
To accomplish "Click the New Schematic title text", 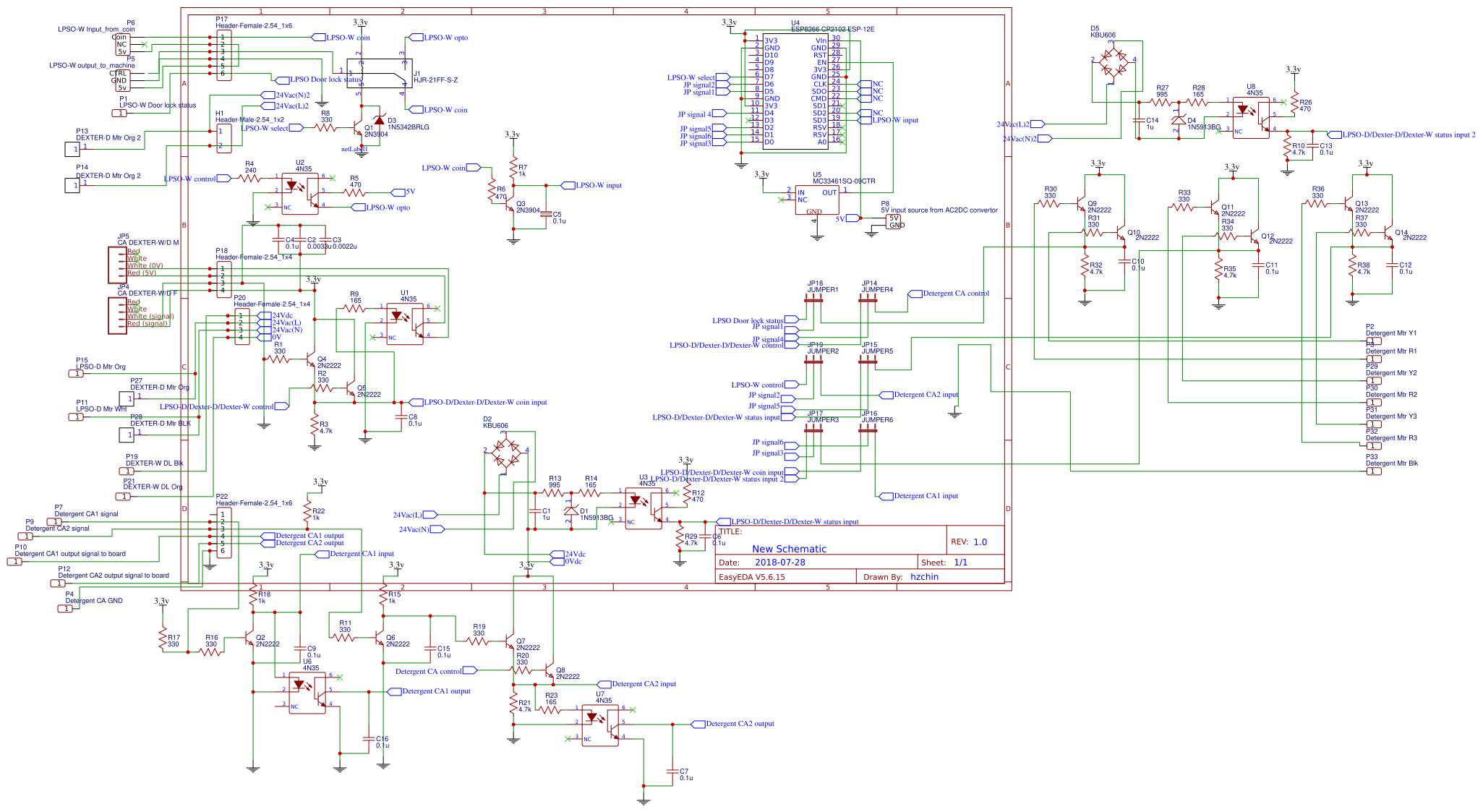I will [790, 548].
